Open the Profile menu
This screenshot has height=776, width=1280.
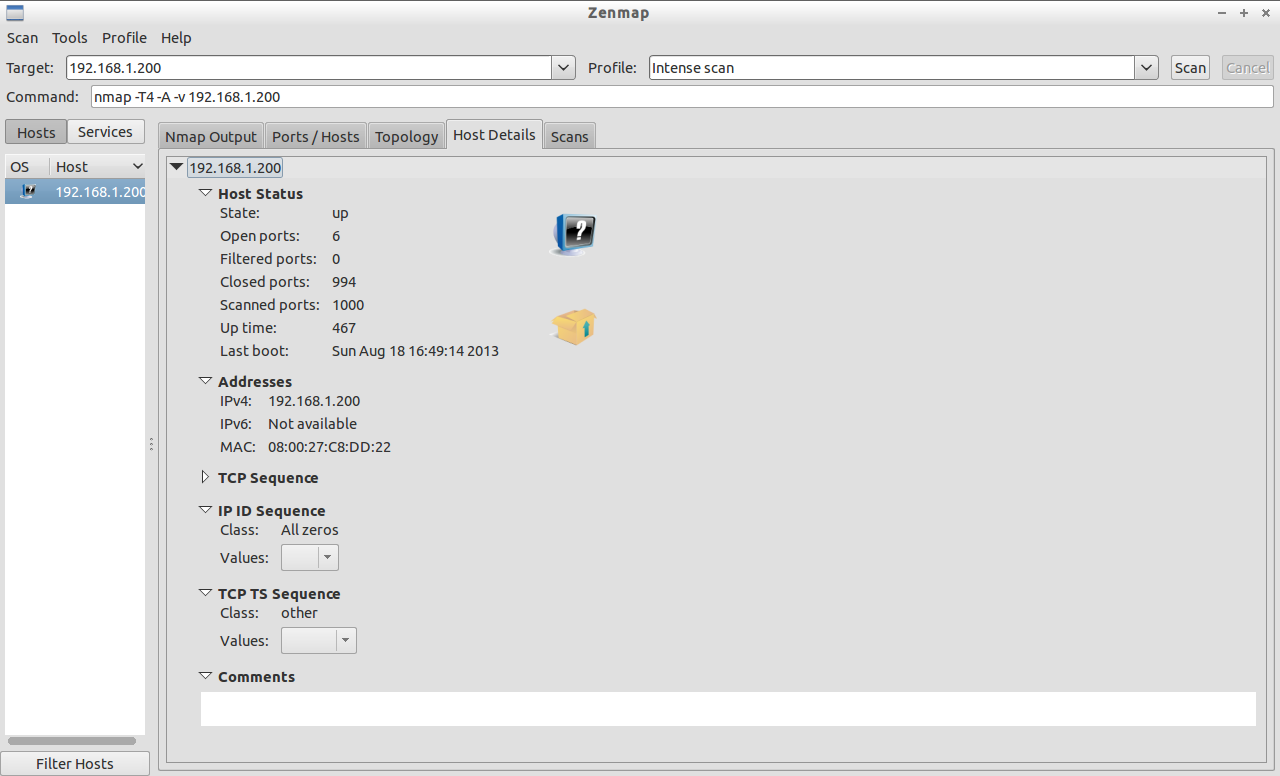pos(124,38)
